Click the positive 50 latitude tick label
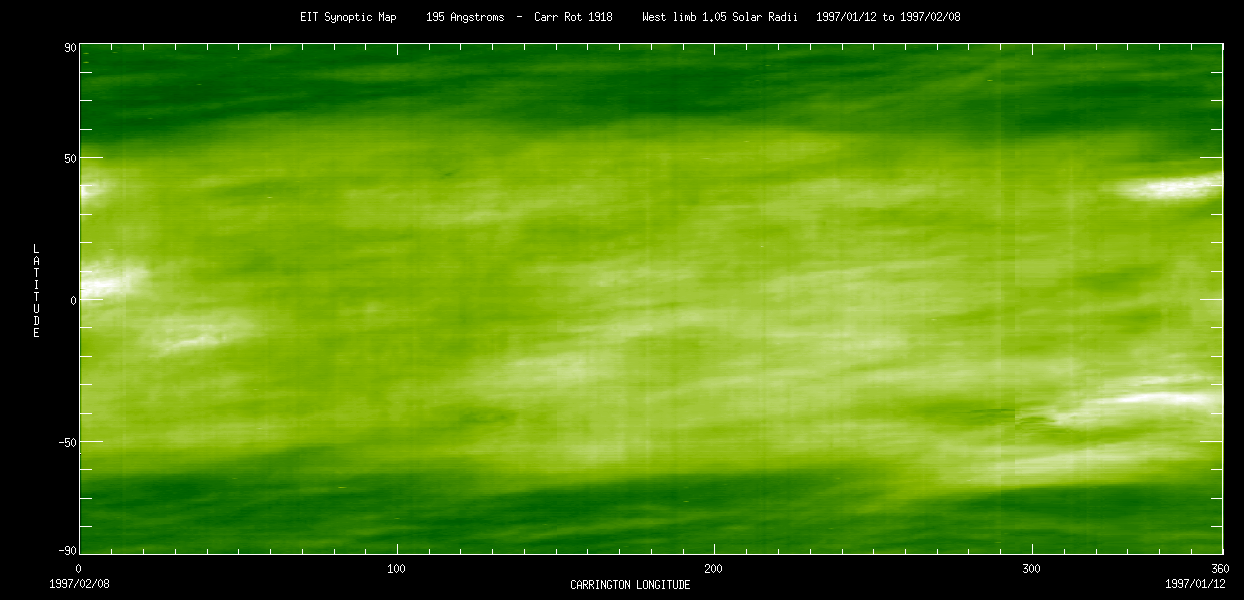 click(70, 158)
